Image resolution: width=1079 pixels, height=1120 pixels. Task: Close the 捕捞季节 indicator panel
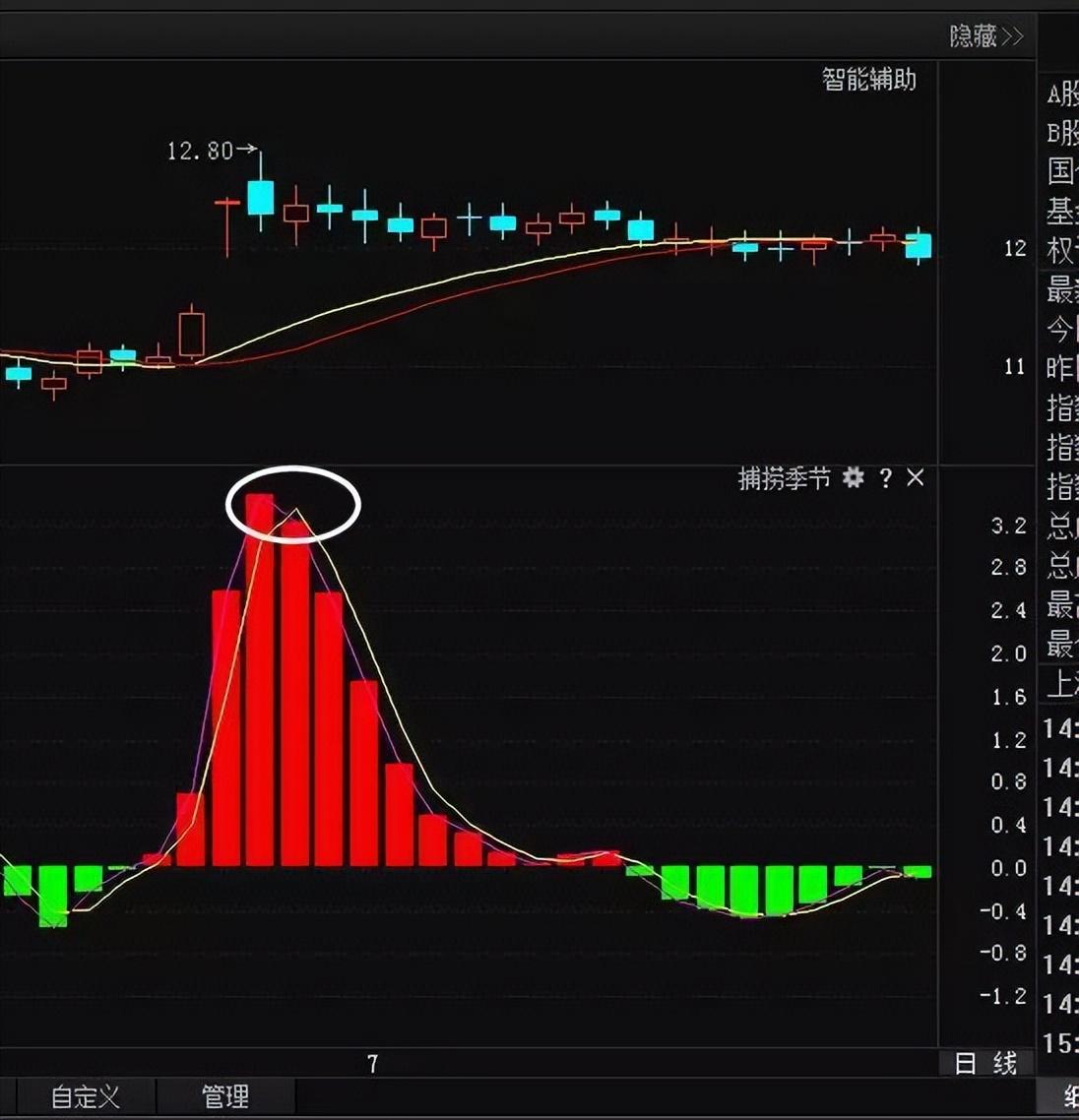(x=916, y=477)
